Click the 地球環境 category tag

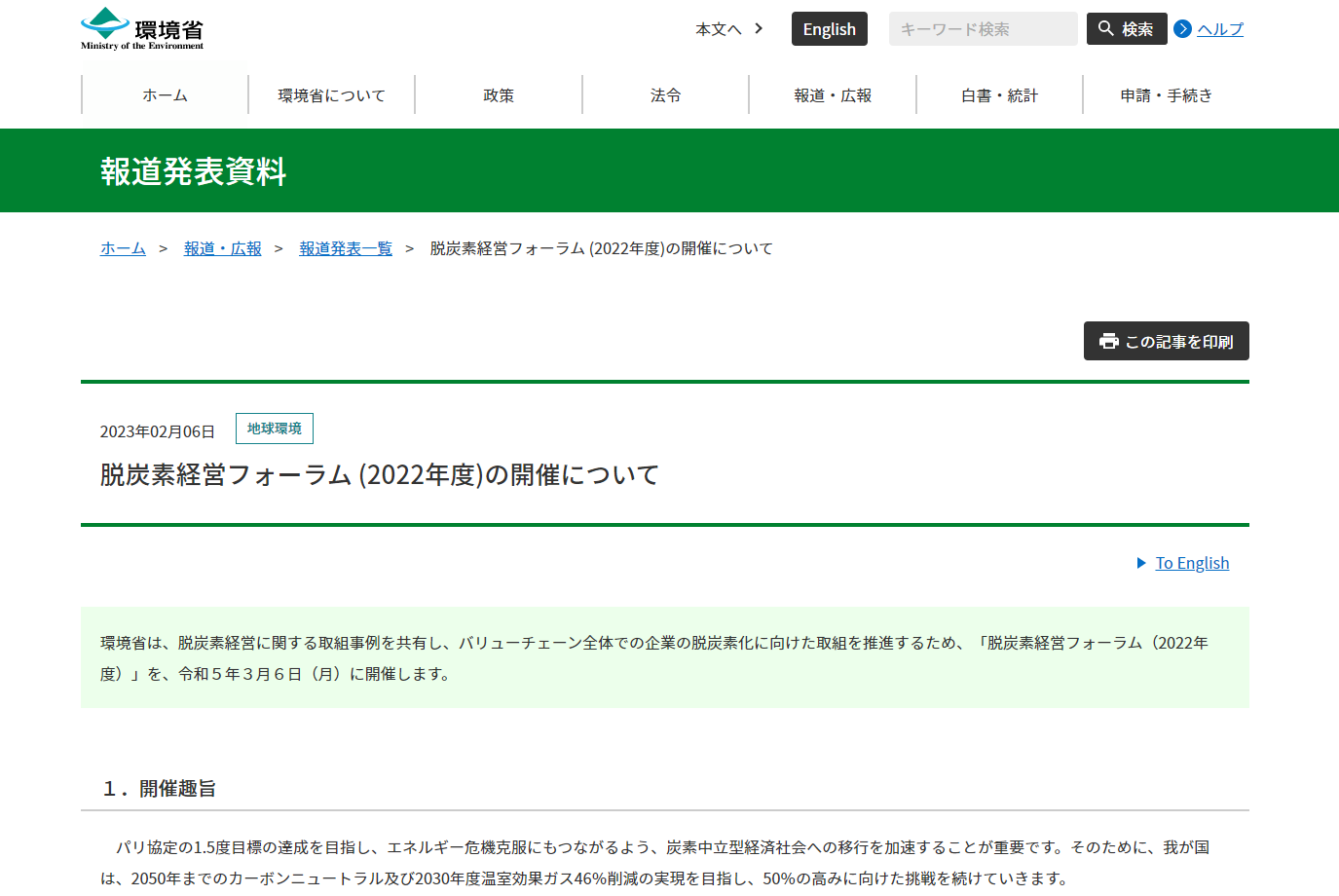coord(275,429)
